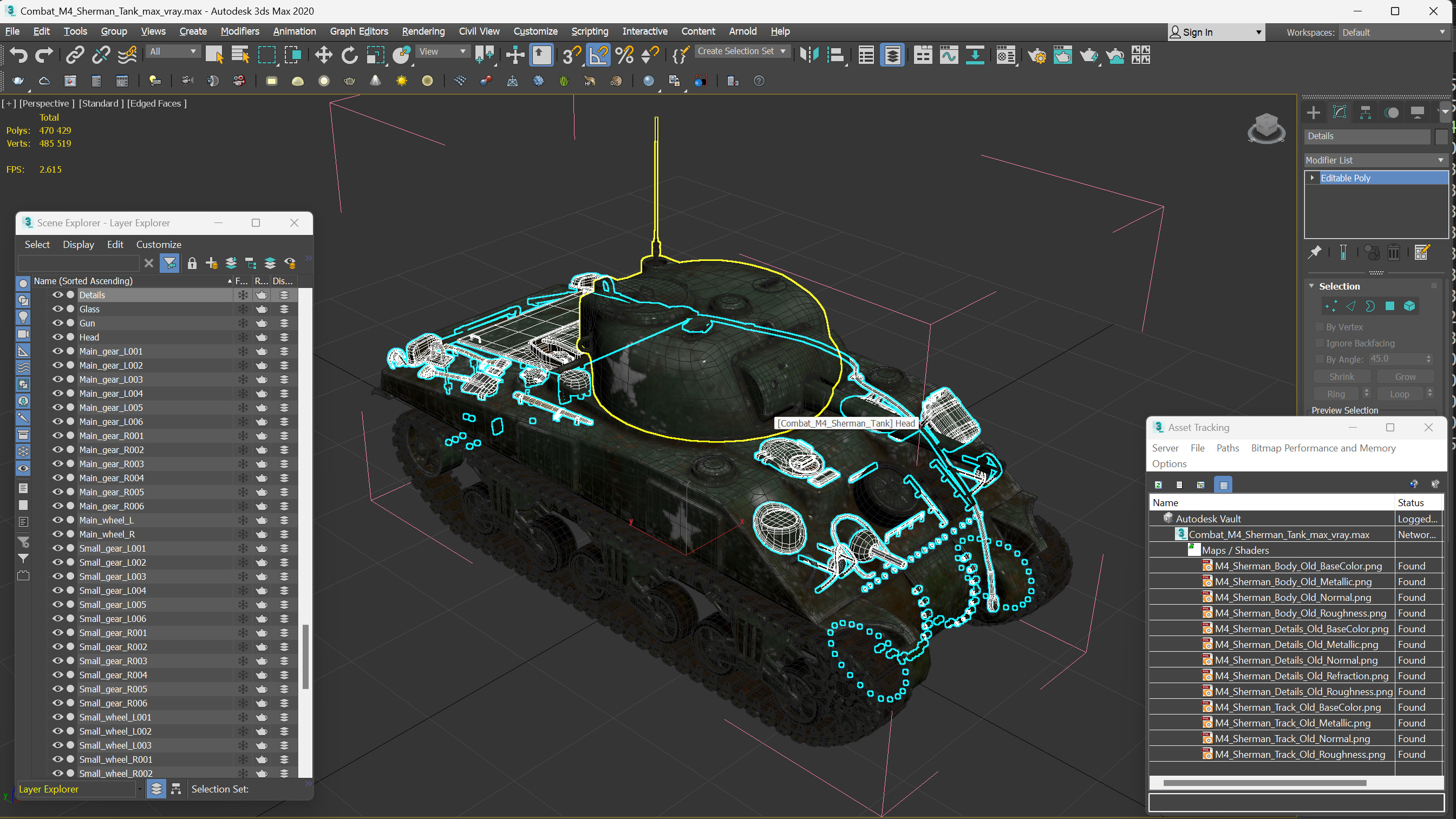Screen dimensions: 1456x819
Task: Open the Graph Editors menu
Action: [359, 31]
